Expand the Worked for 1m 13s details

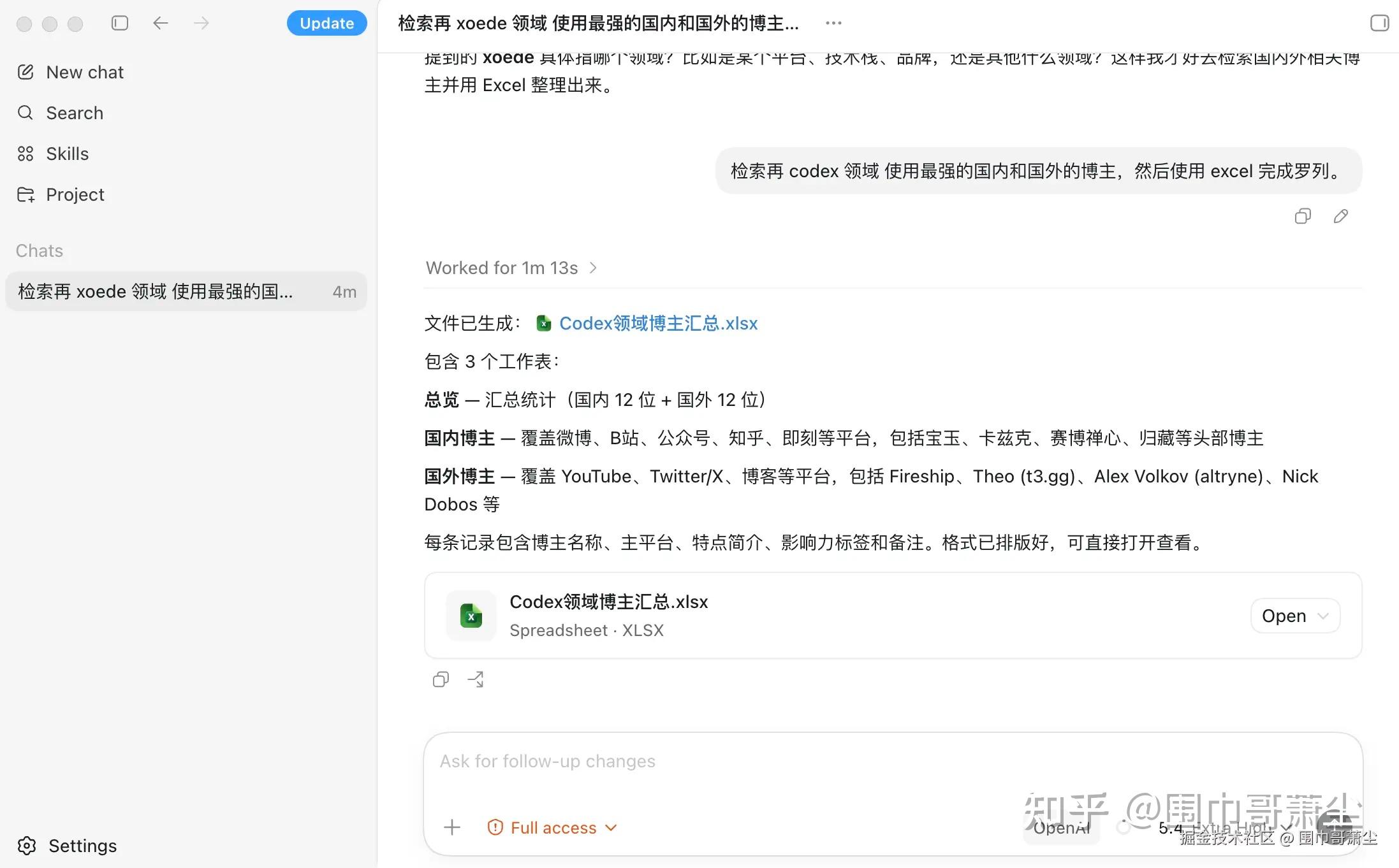511,268
